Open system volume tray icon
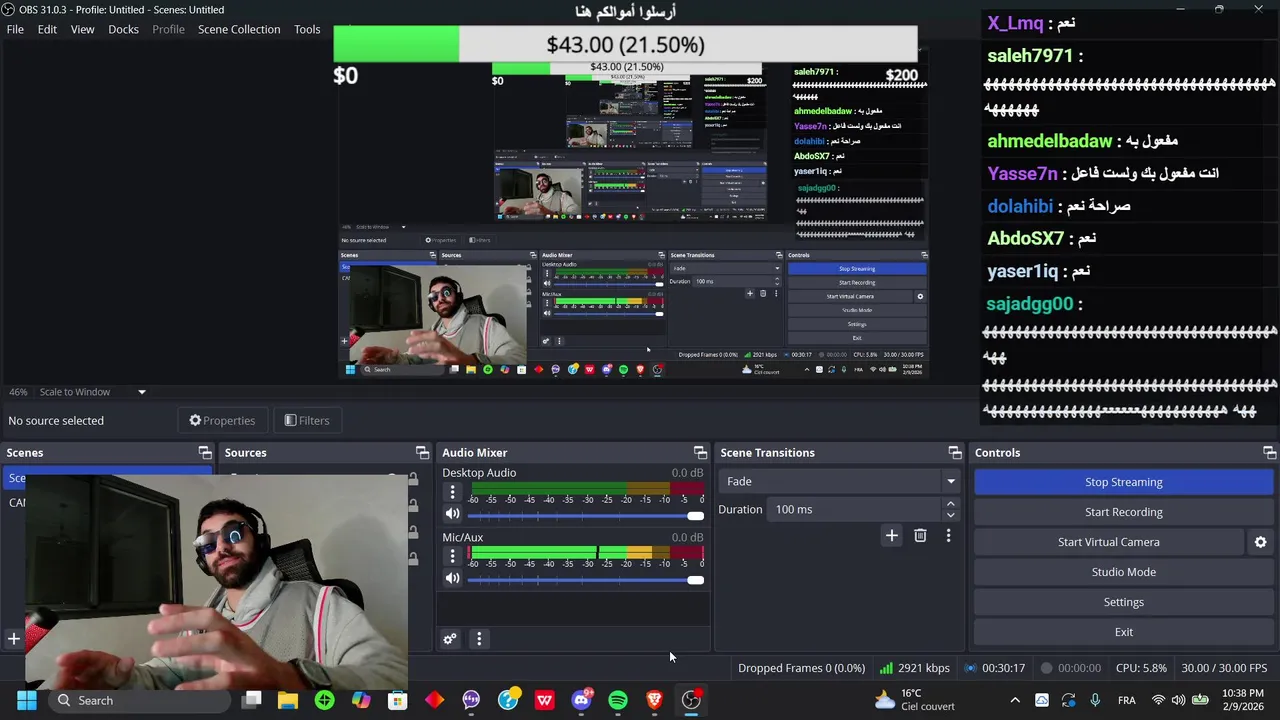 click(x=1178, y=700)
